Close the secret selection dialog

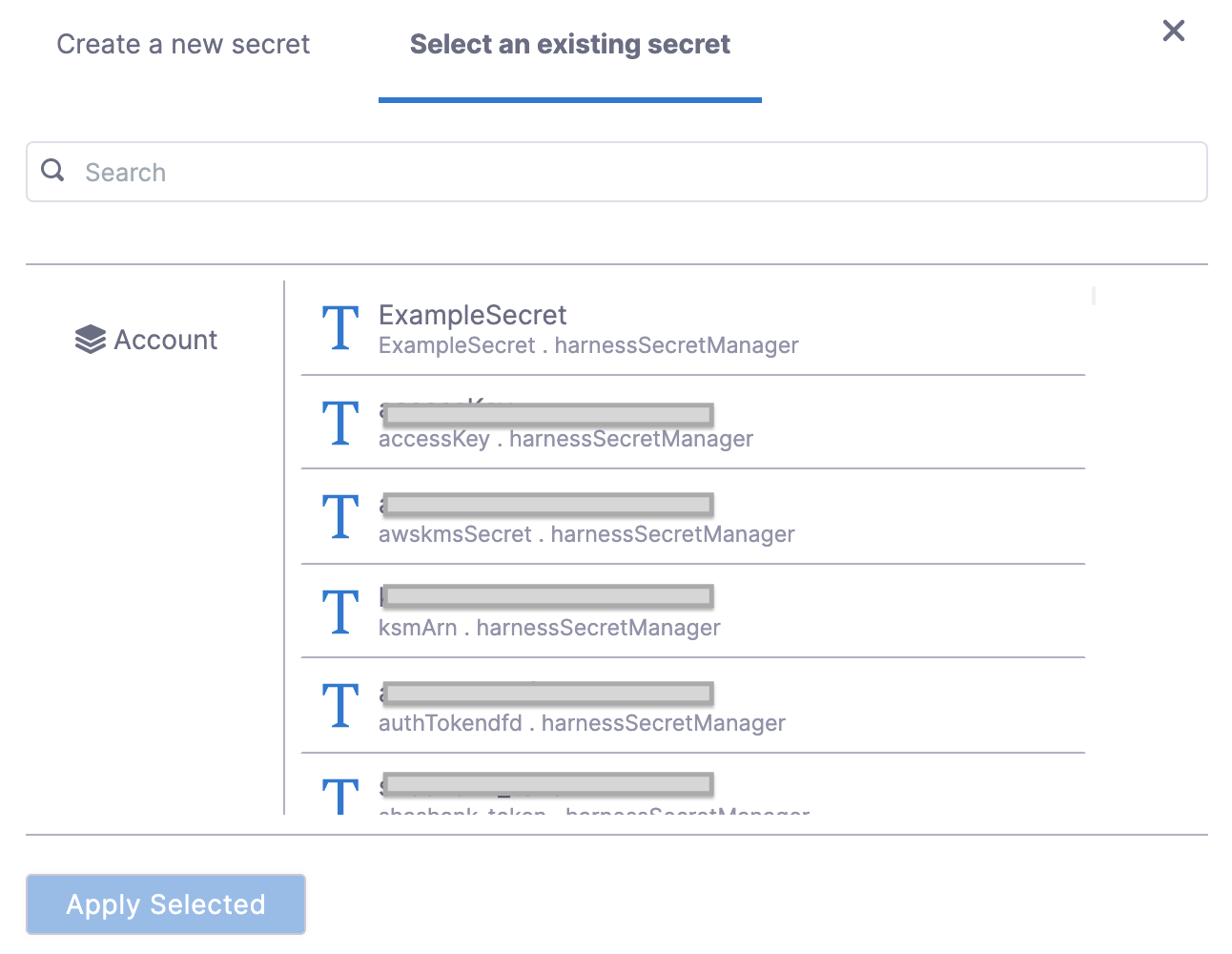coord(1174,31)
